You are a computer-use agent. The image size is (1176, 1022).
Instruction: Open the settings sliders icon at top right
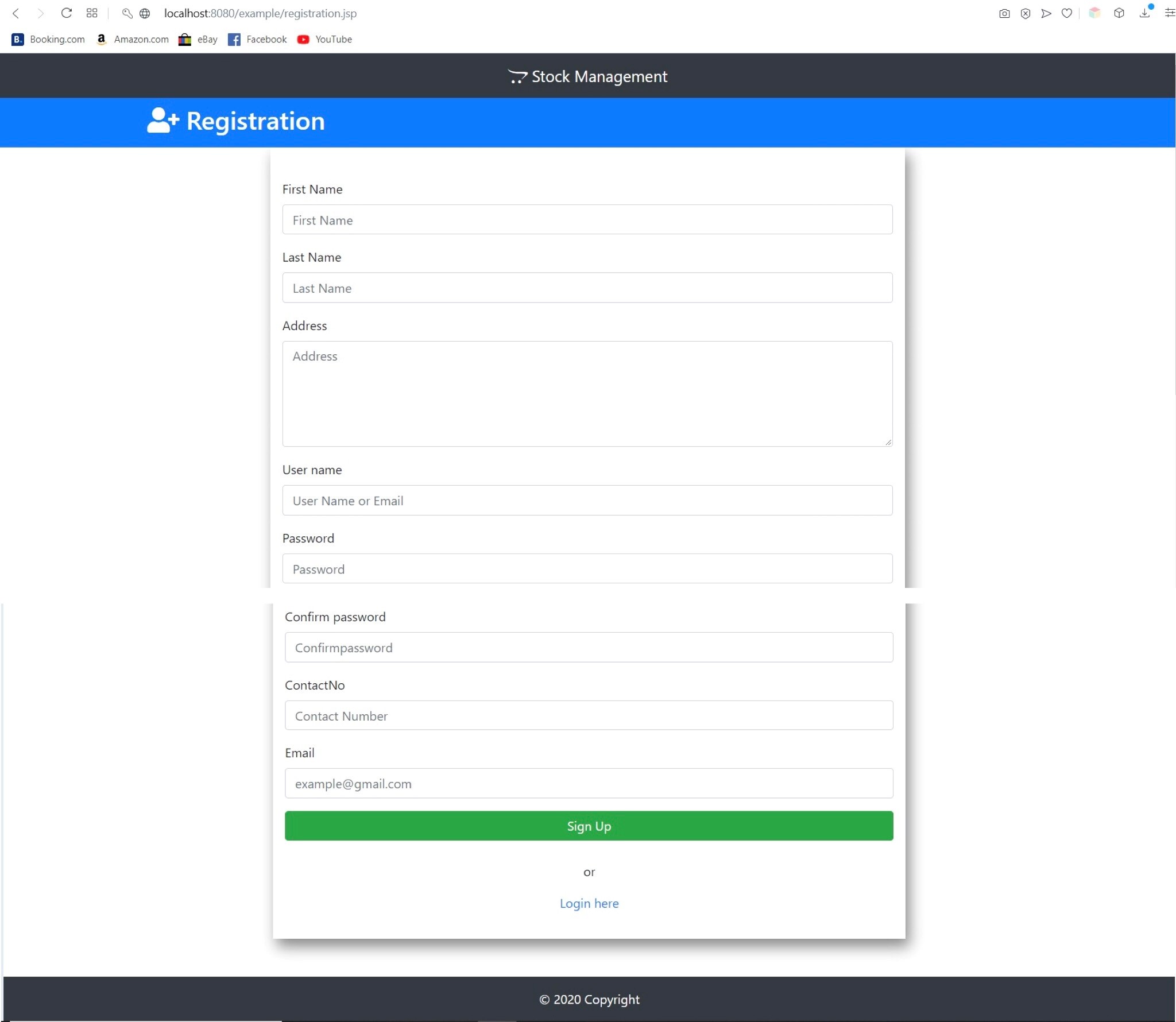pos(1169,13)
